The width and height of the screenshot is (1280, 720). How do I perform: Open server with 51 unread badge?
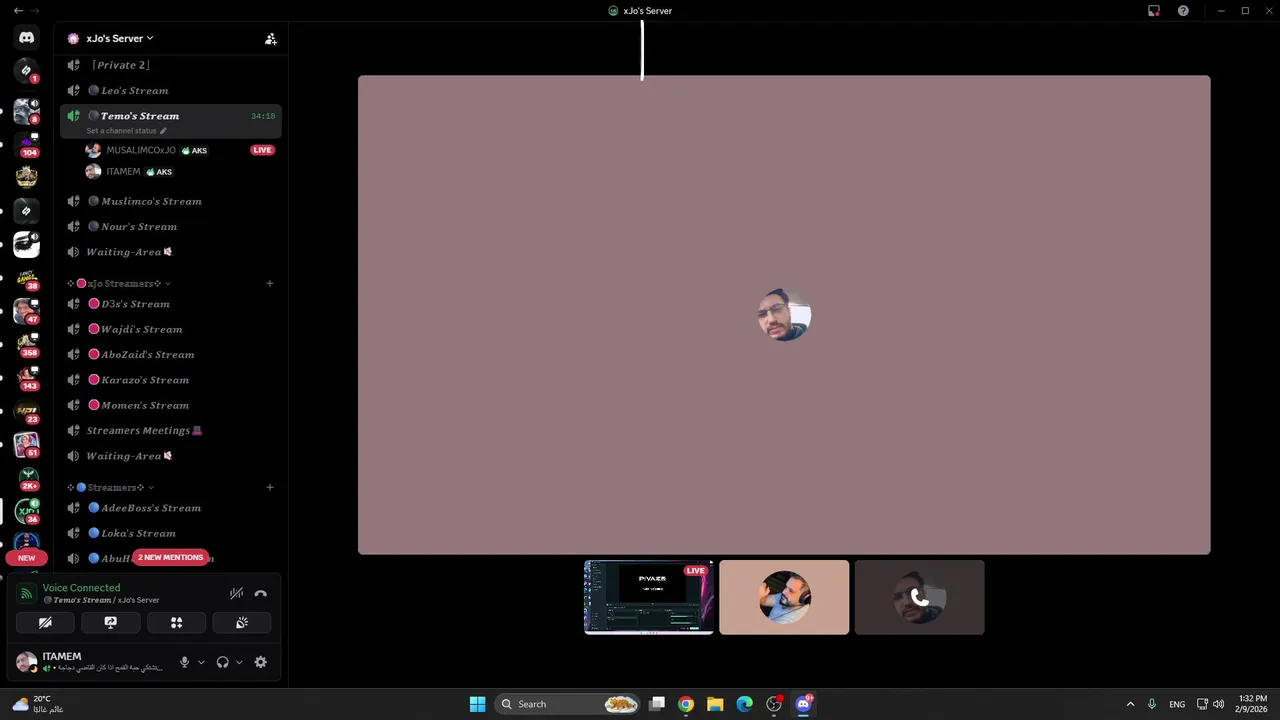point(27,444)
